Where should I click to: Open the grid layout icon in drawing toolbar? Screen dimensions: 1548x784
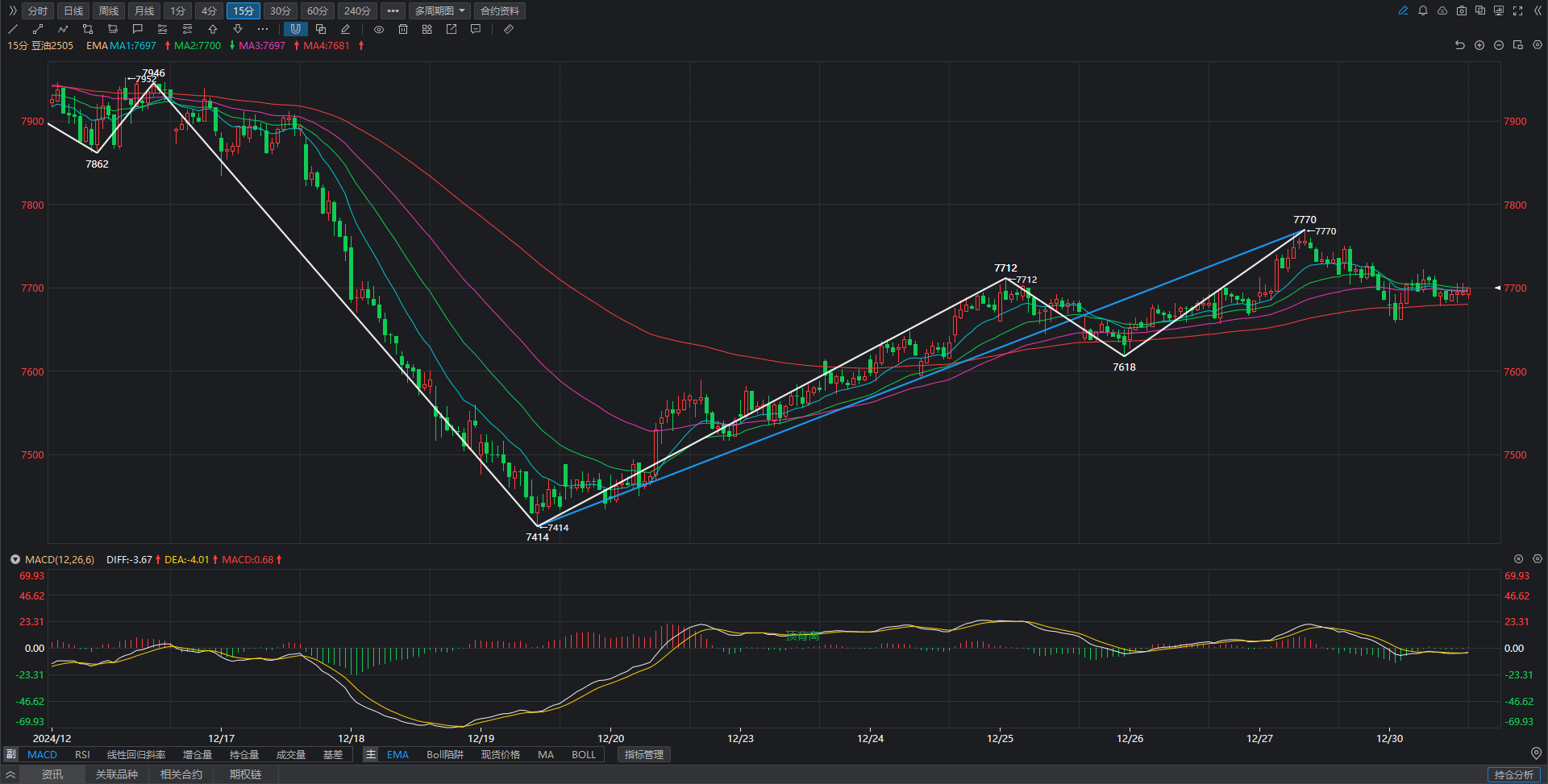(x=427, y=29)
